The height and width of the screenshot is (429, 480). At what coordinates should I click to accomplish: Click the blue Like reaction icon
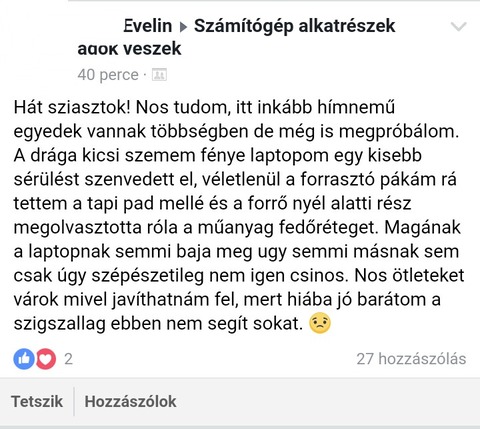coord(24,359)
